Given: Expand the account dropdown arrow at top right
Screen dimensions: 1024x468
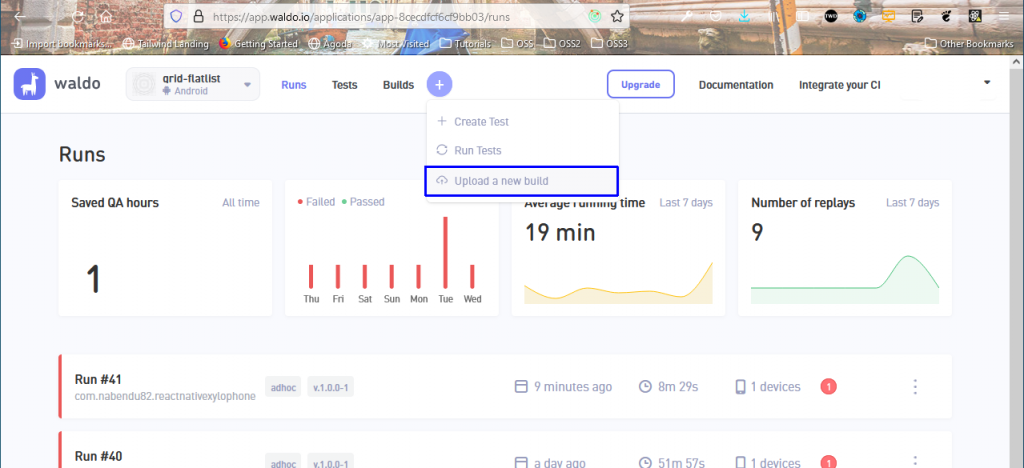Looking at the screenshot, I should click(987, 82).
